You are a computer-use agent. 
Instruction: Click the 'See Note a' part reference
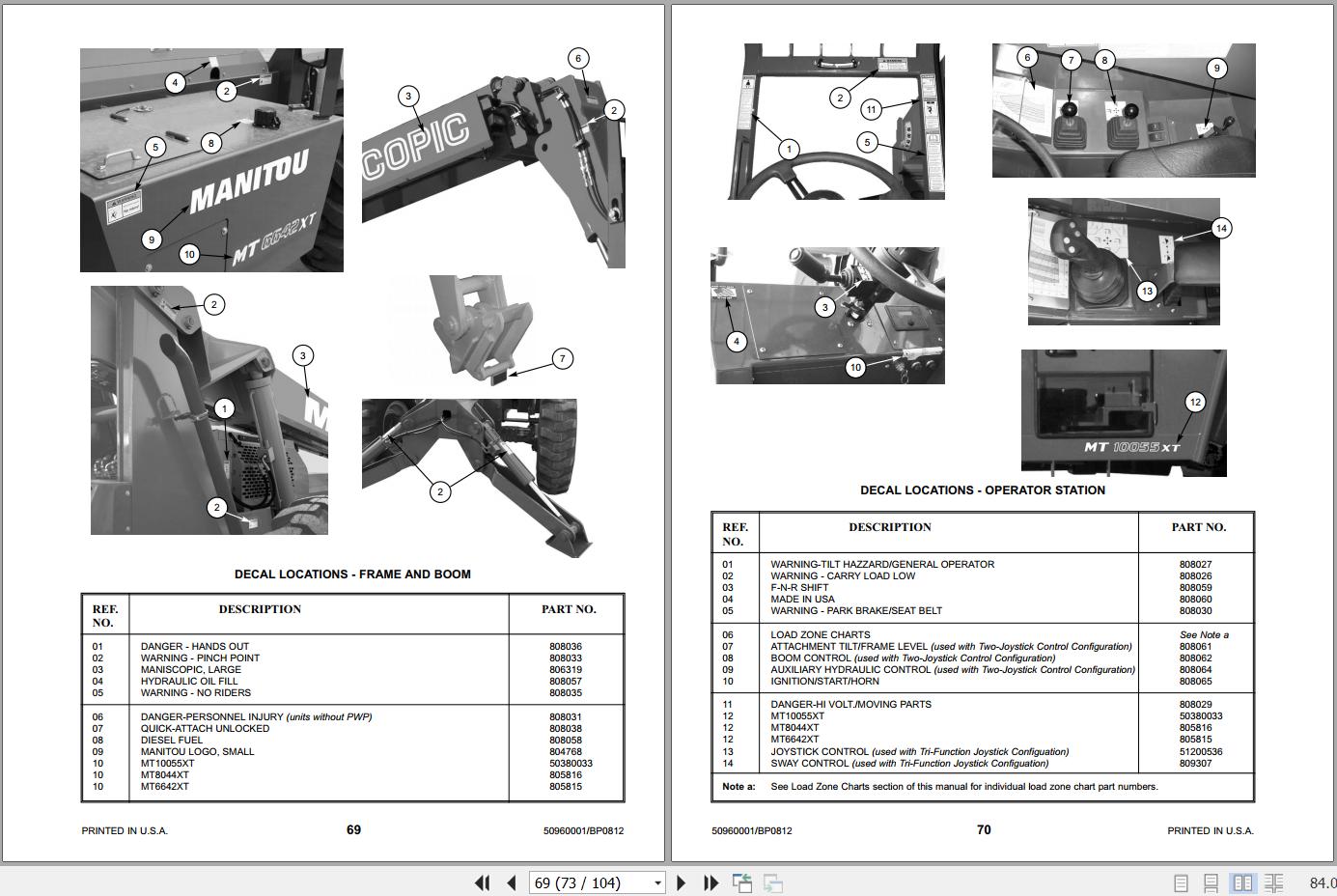click(1204, 635)
